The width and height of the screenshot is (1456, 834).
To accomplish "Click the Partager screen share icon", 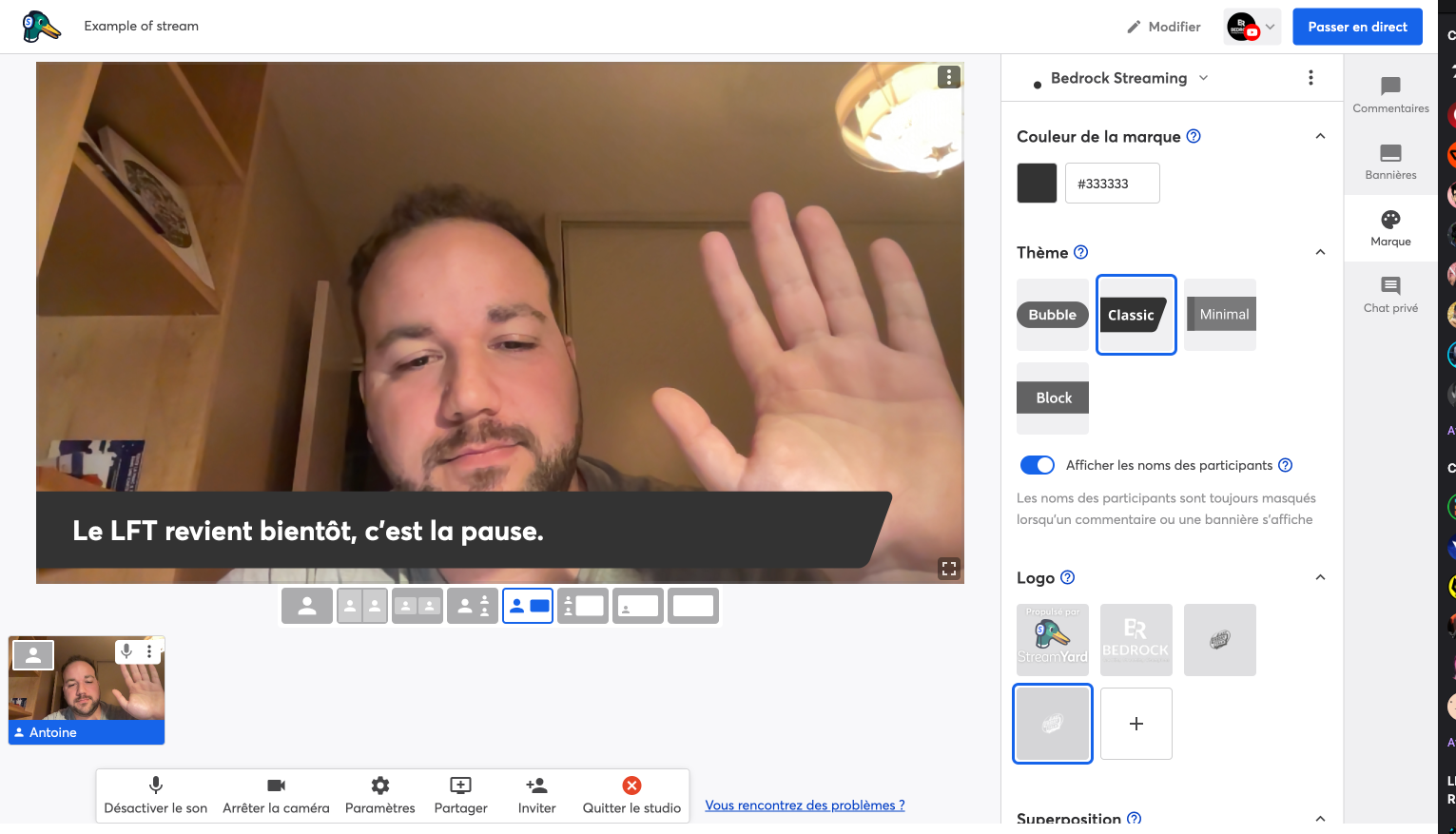I will tap(460, 786).
